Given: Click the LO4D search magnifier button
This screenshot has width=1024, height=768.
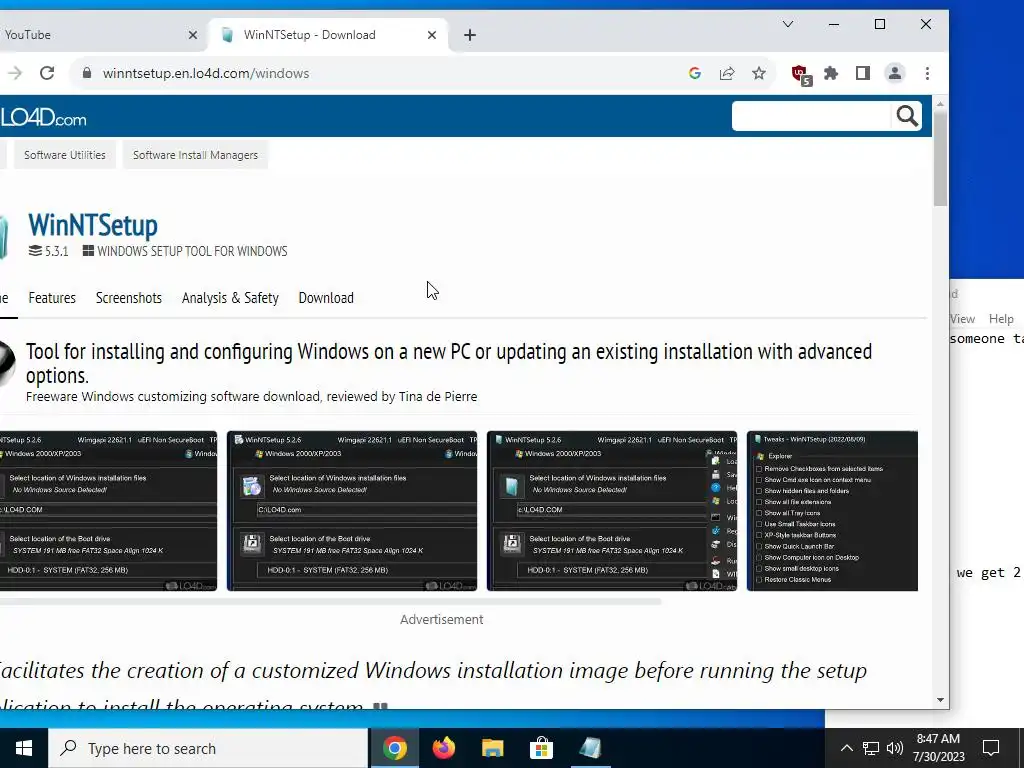Looking at the screenshot, I should (907, 116).
